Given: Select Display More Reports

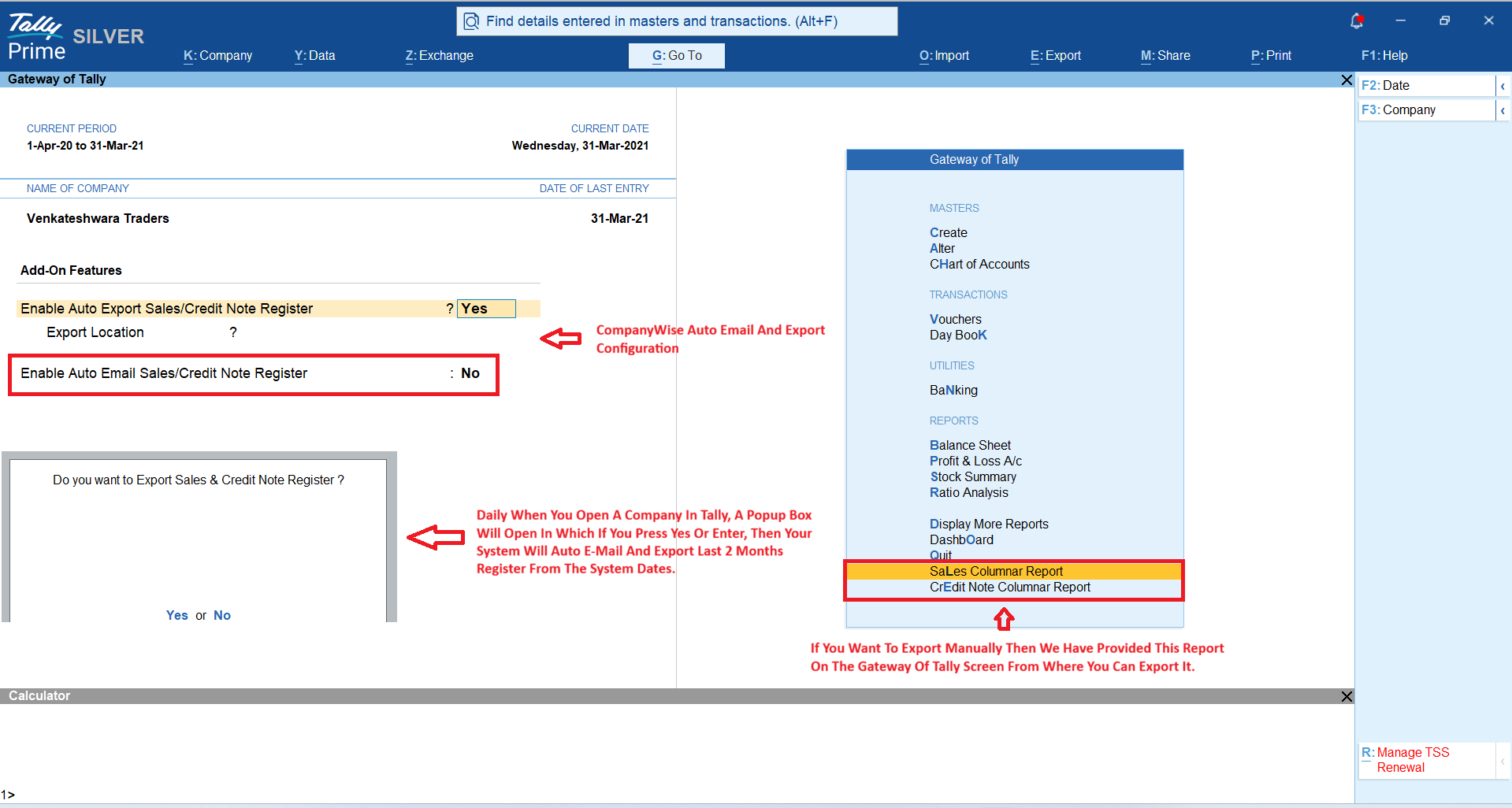Looking at the screenshot, I should click(989, 524).
